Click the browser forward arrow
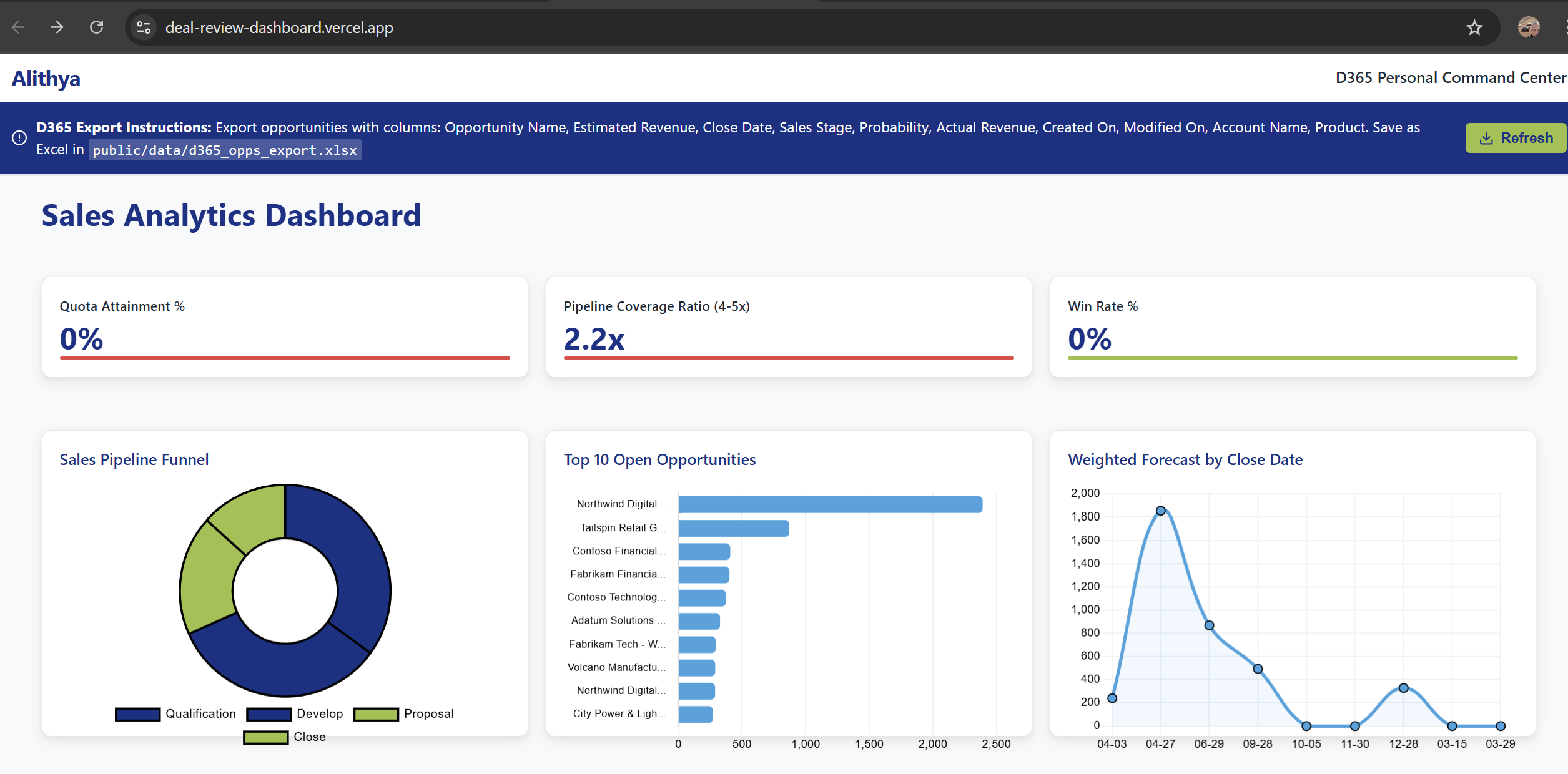 (x=57, y=27)
